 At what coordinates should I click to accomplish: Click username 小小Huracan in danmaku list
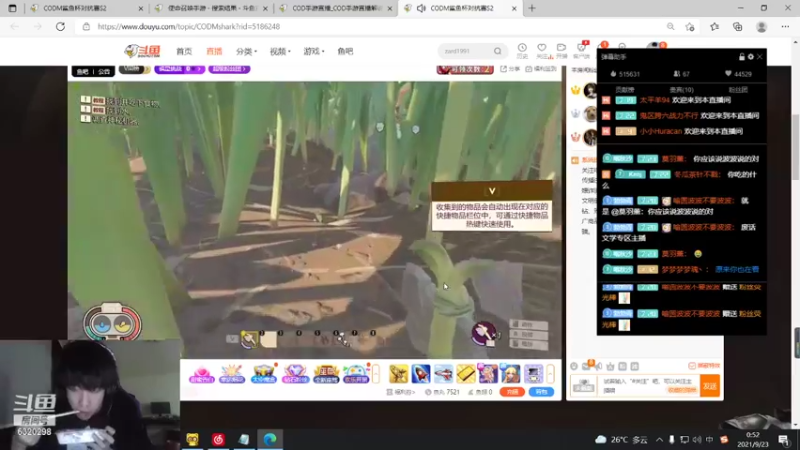(661, 131)
